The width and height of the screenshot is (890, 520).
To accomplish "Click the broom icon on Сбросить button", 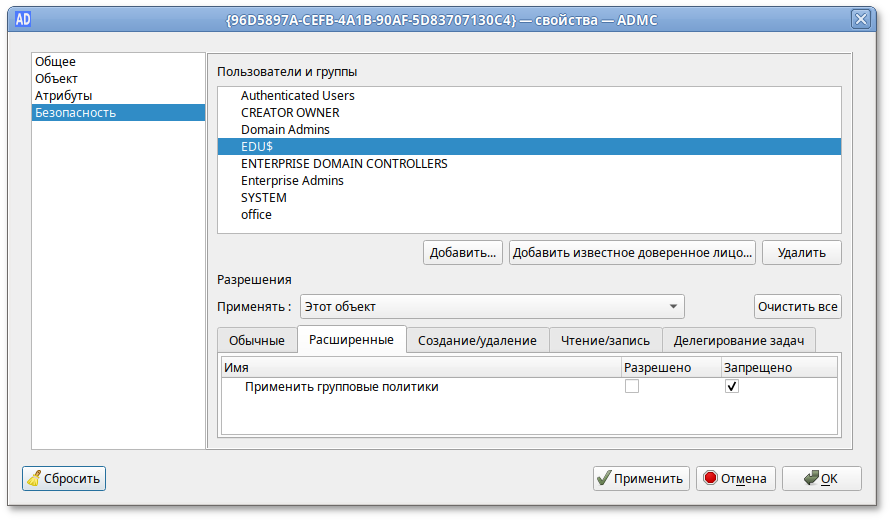I will pyautogui.click(x=35, y=479).
